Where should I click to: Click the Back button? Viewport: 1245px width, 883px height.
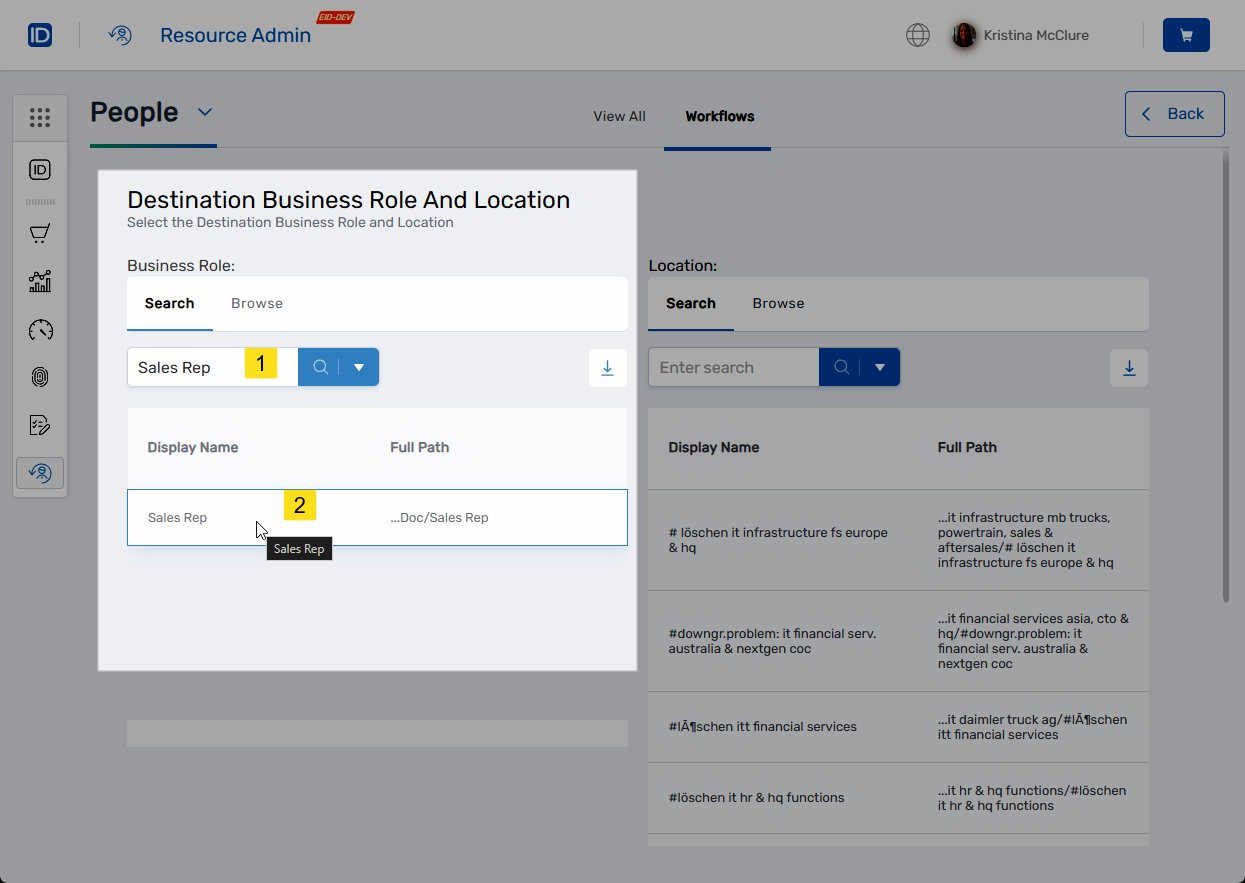1174,113
